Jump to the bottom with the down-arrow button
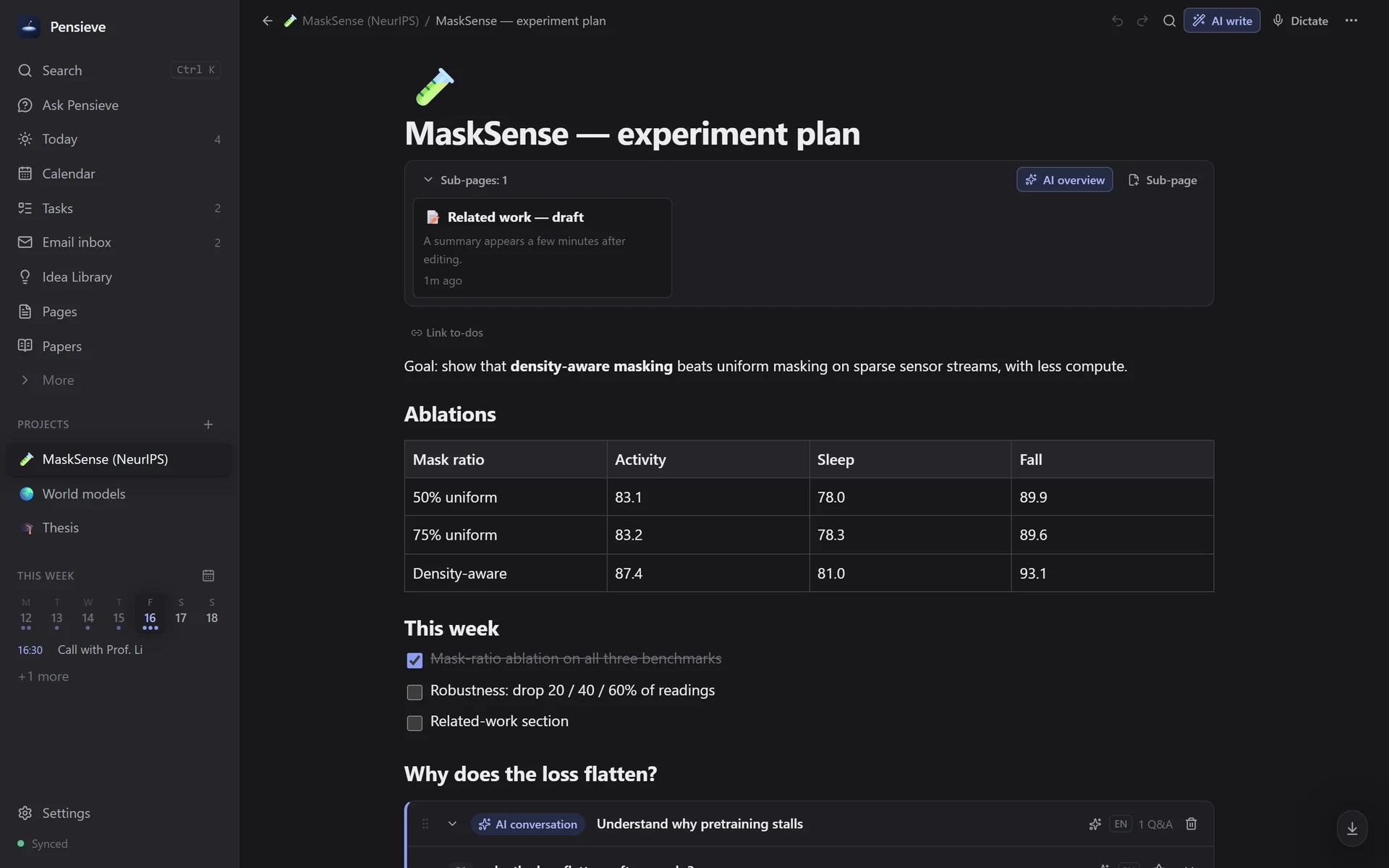 click(1351, 829)
